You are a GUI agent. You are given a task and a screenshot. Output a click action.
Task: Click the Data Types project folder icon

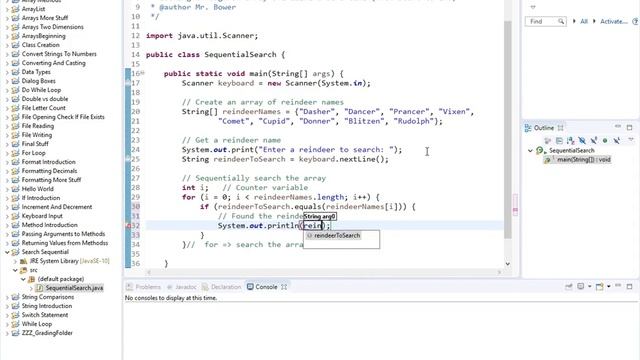coord(16,72)
